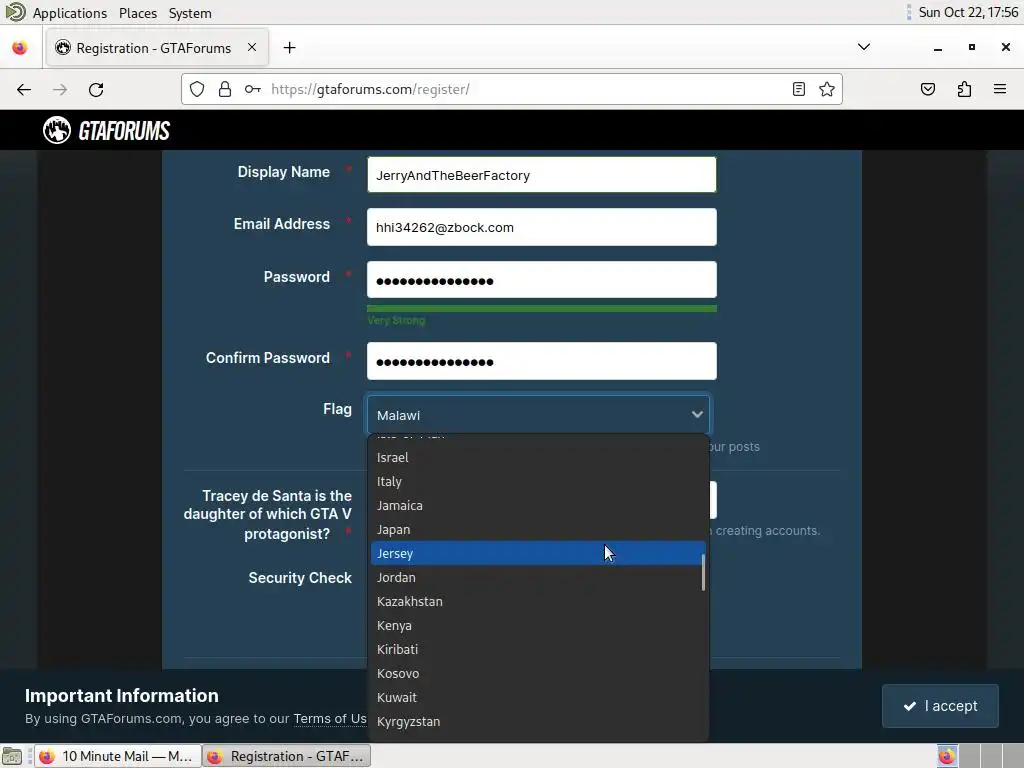Switch to the Registration - GTAForums tab
Image resolution: width=1024 pixels, height=768 pixels.
[157, 48]
